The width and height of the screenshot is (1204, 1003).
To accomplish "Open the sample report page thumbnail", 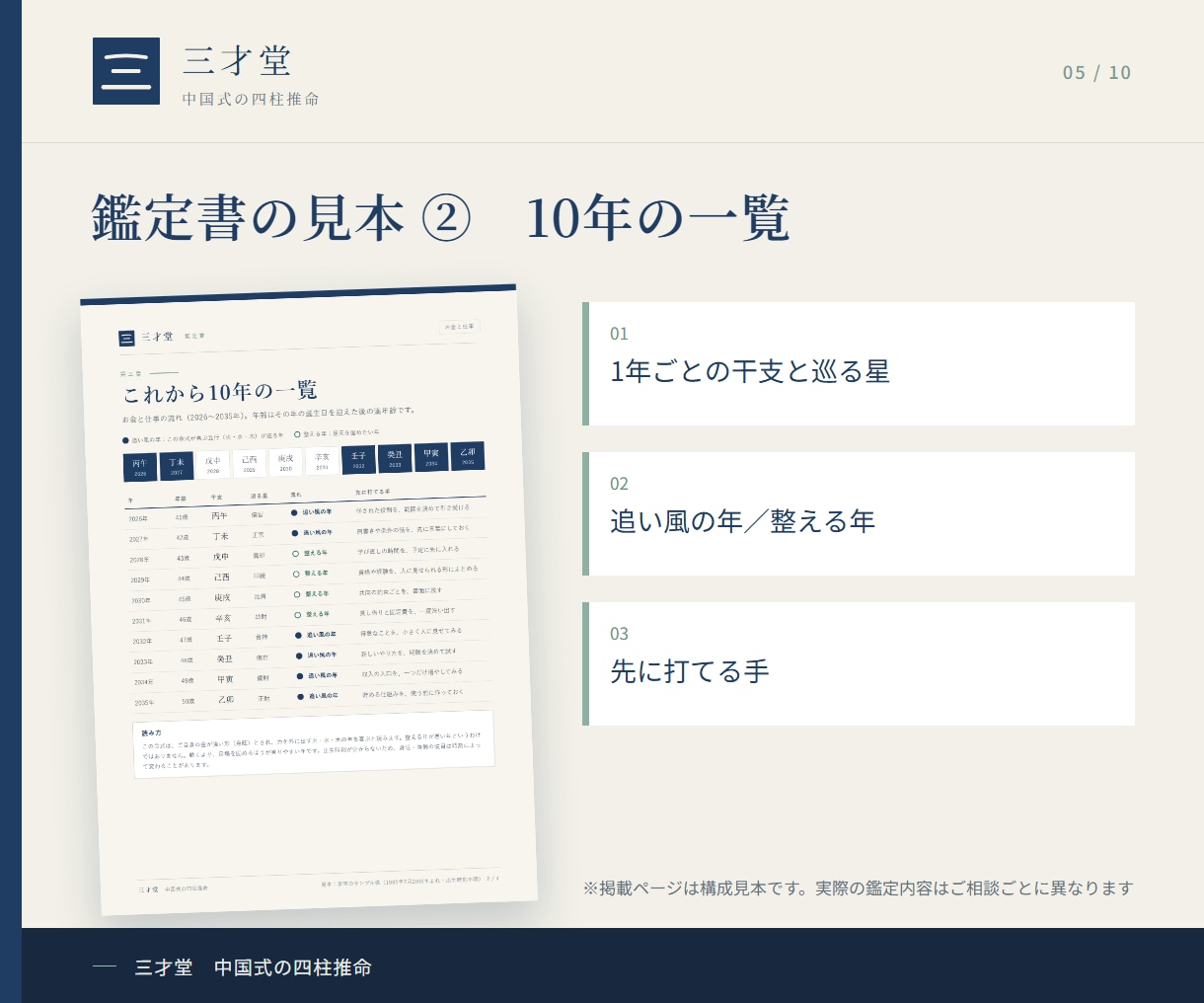I will coord(308,599).
